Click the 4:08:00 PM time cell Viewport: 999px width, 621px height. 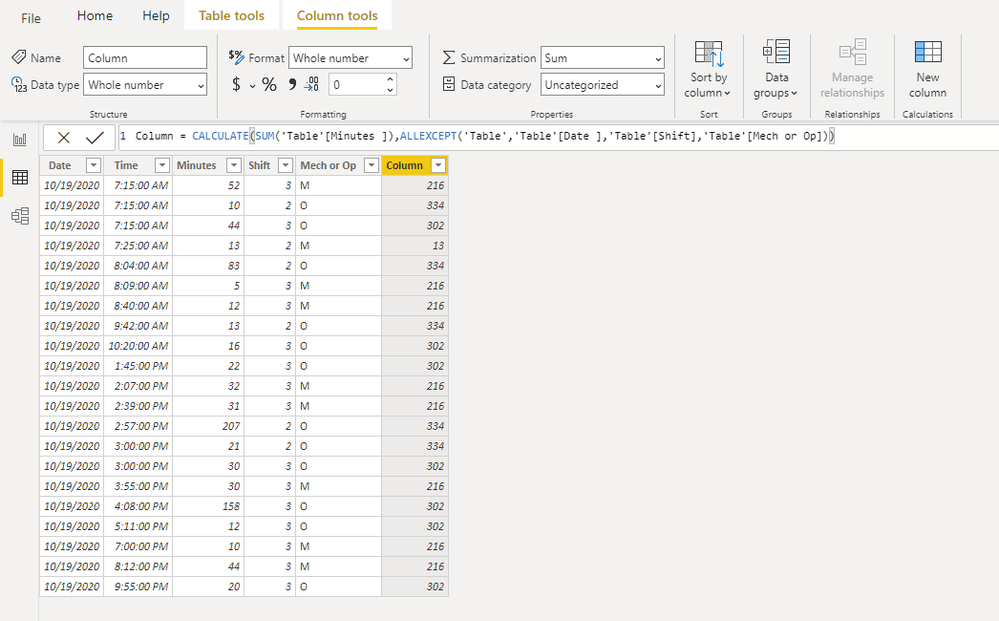[x=138, y=506]
